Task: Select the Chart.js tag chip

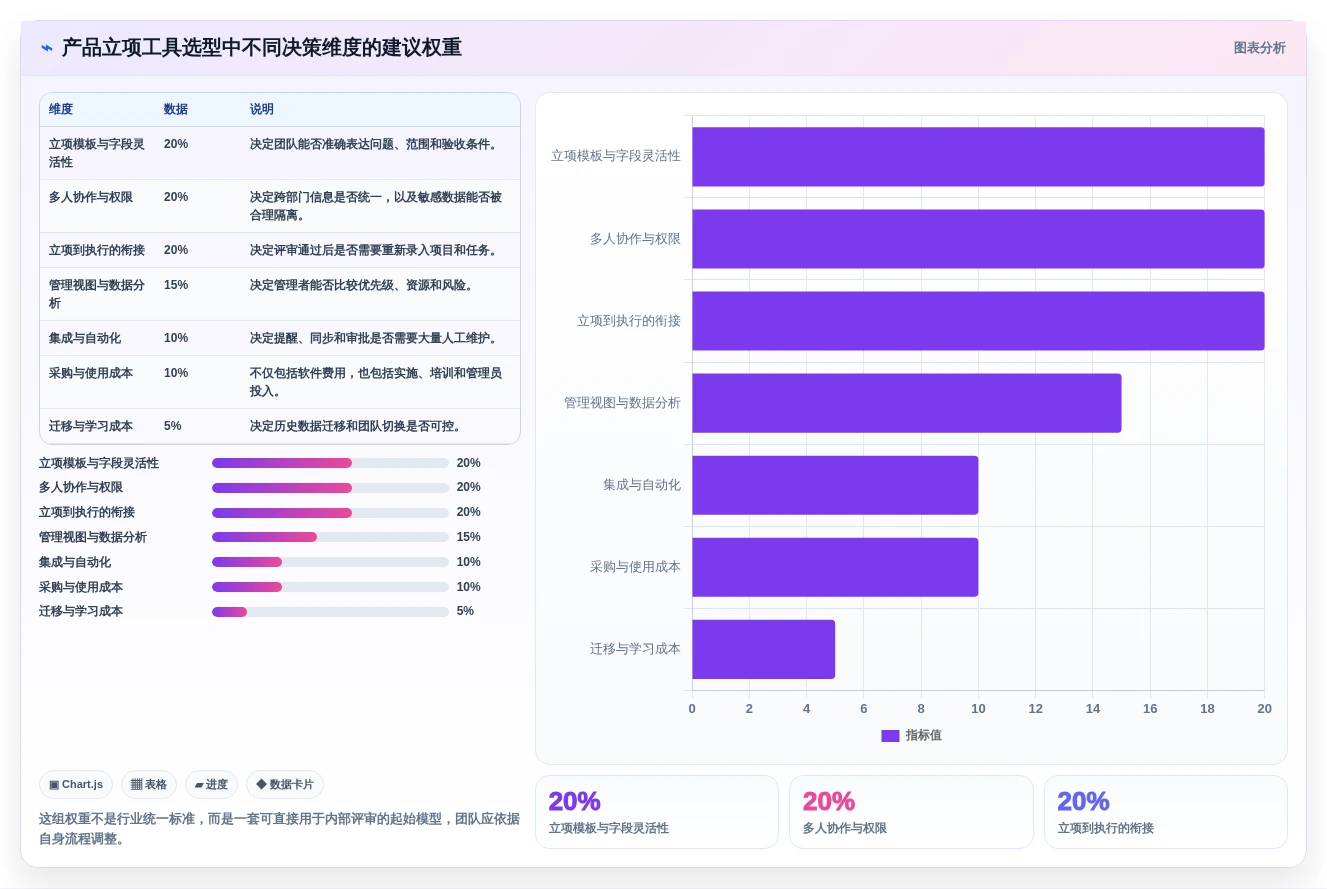Action: [x=76, y=785]
